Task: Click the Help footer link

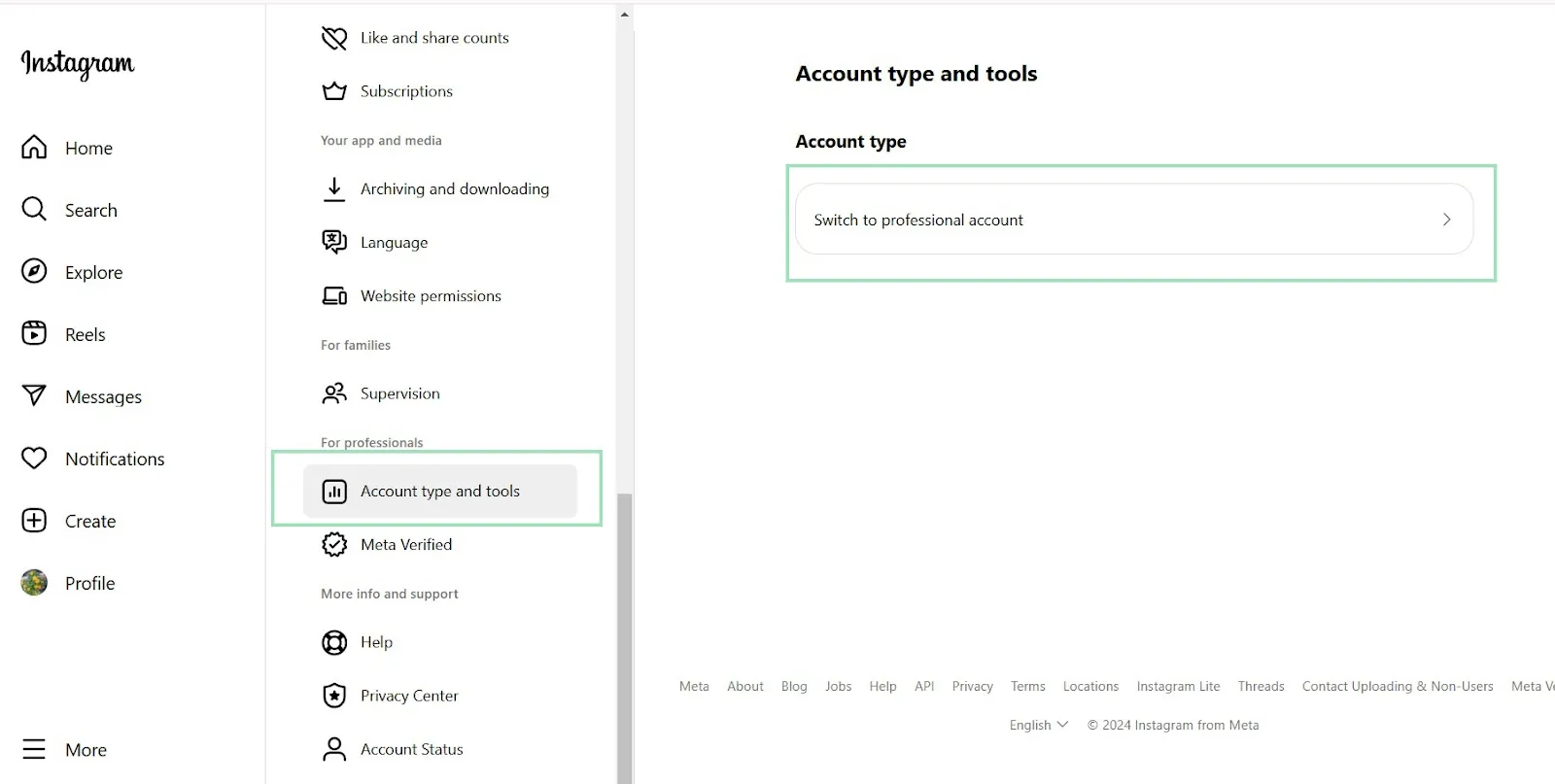Action: click(x=882, y=686)
